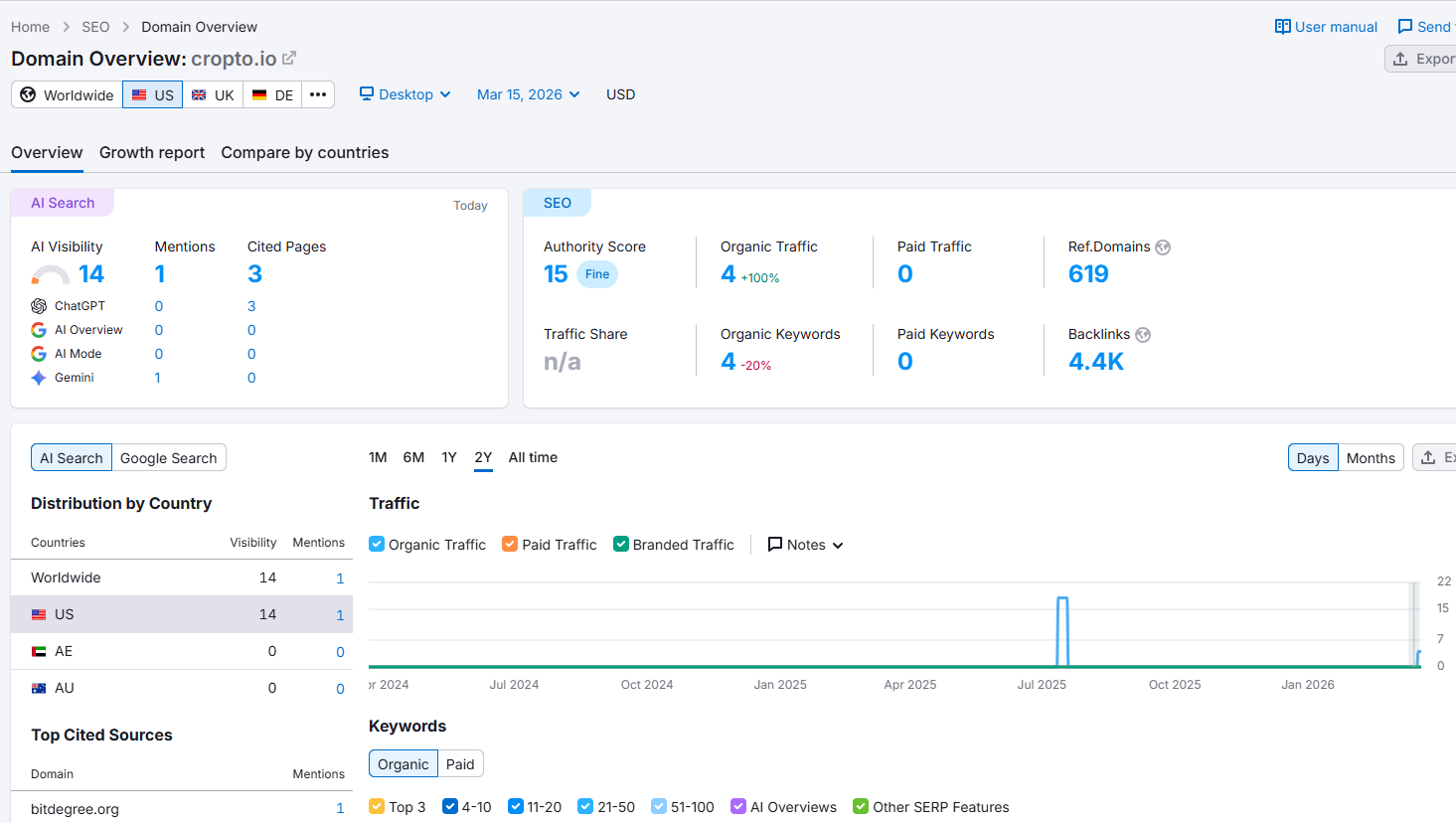This screenshot has height=823, width=1456.
Task: Toggle Top 3 keywords checkbox
Action: click(x=377, y=806)
